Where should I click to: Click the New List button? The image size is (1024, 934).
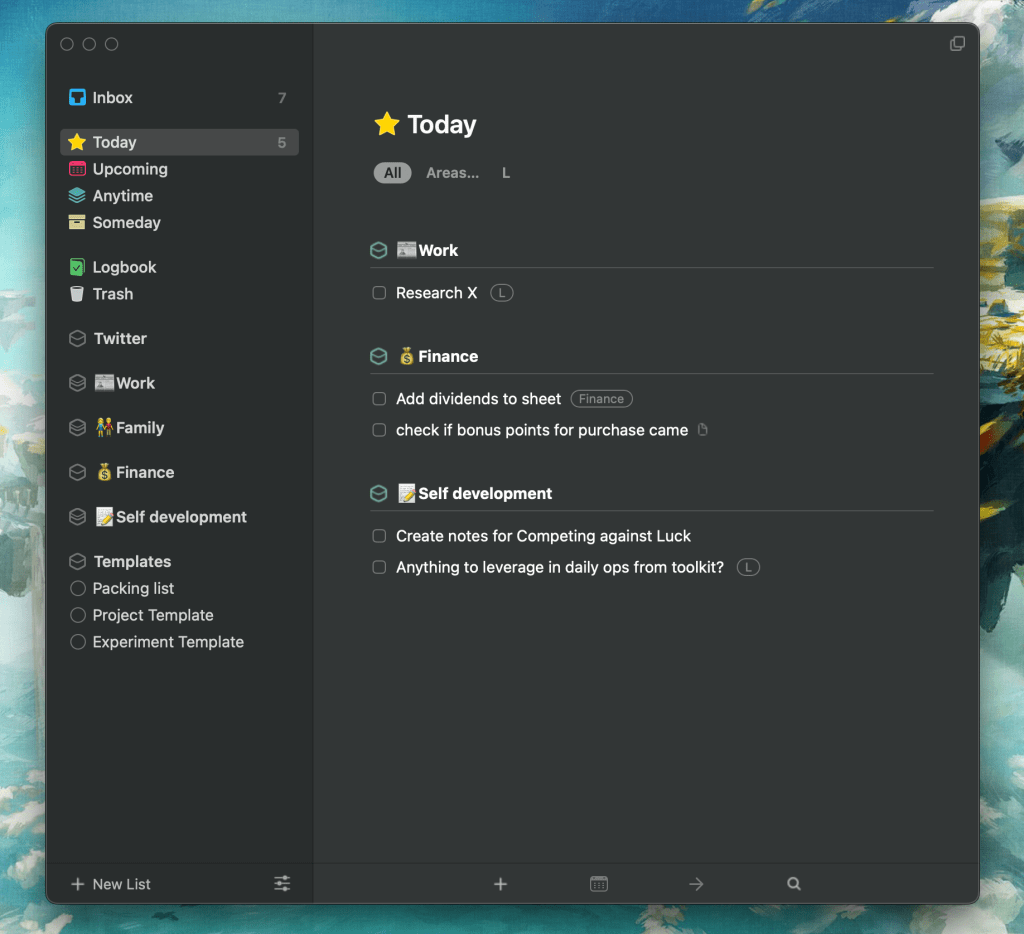[x=110, y=884]
